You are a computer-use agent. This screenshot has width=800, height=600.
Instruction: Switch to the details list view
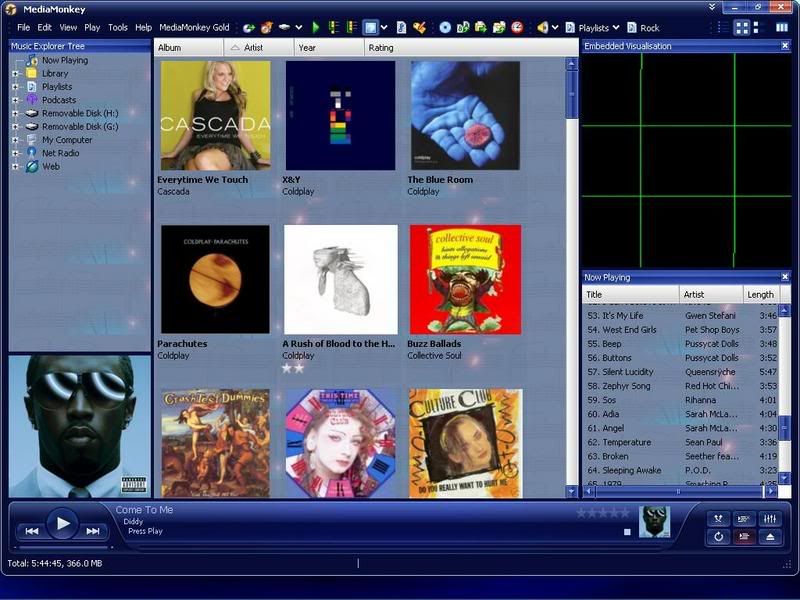click(x=722, y=28)
